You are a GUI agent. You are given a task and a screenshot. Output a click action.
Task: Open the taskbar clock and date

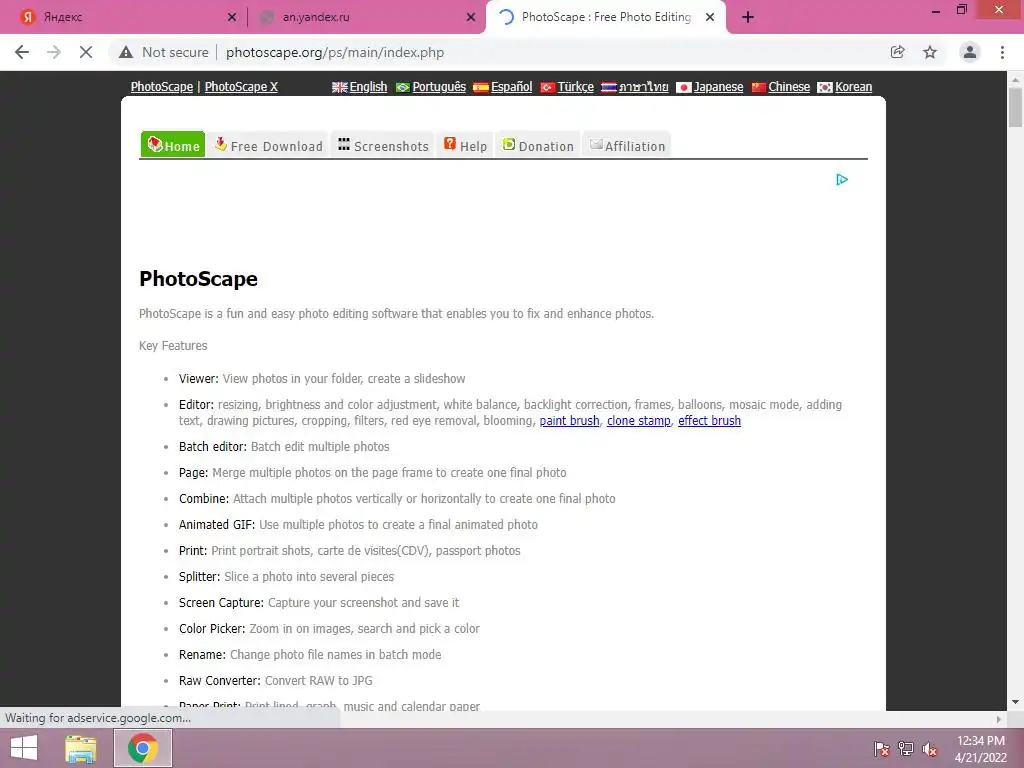(980, 749)
